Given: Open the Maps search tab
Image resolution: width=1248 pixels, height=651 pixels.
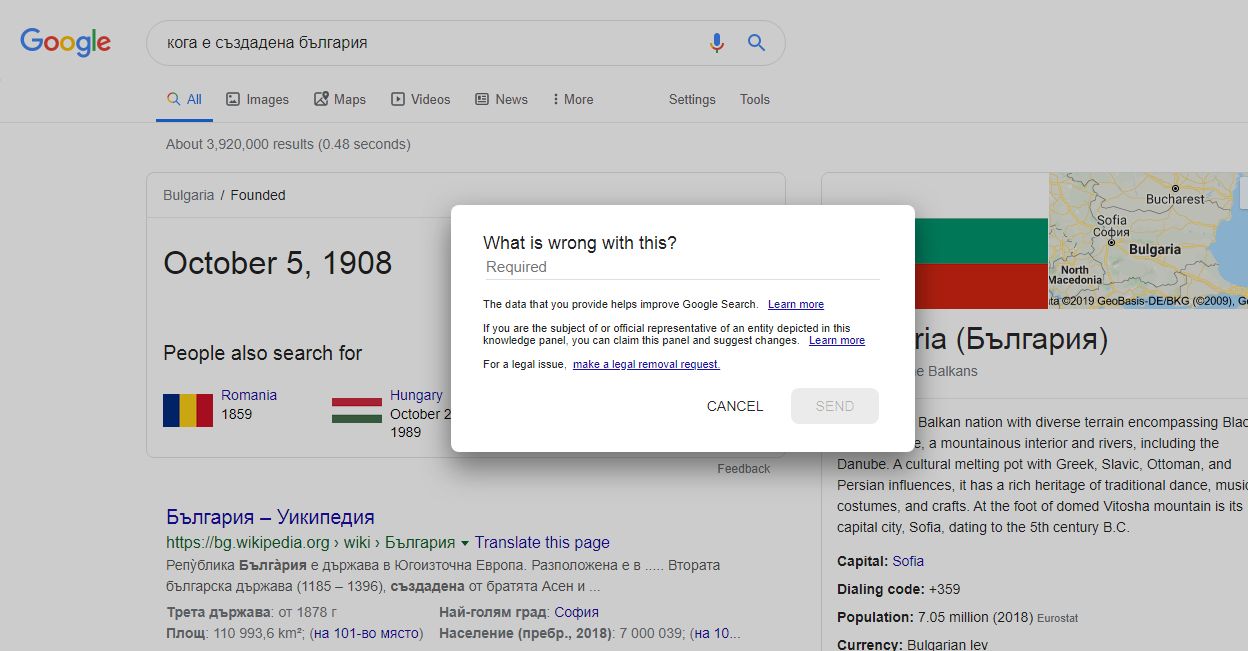Looking at the screenshot, I should click(340, 99).
